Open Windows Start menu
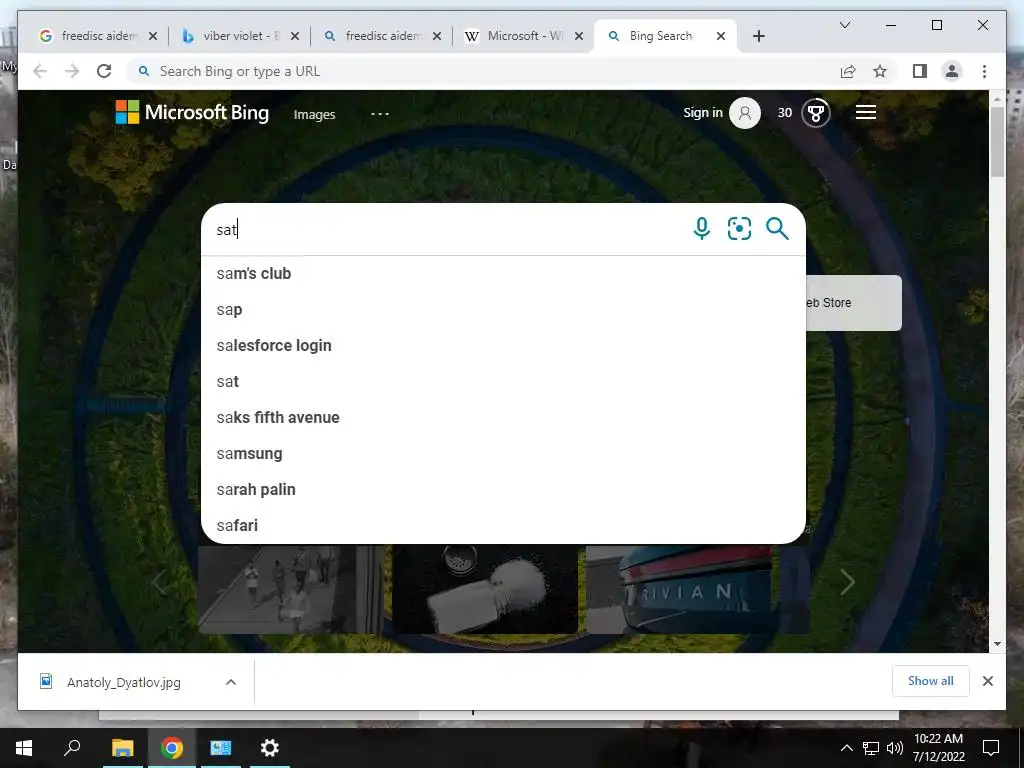The height and width of the screenshot is (768, 1024). tap(24, 748)
